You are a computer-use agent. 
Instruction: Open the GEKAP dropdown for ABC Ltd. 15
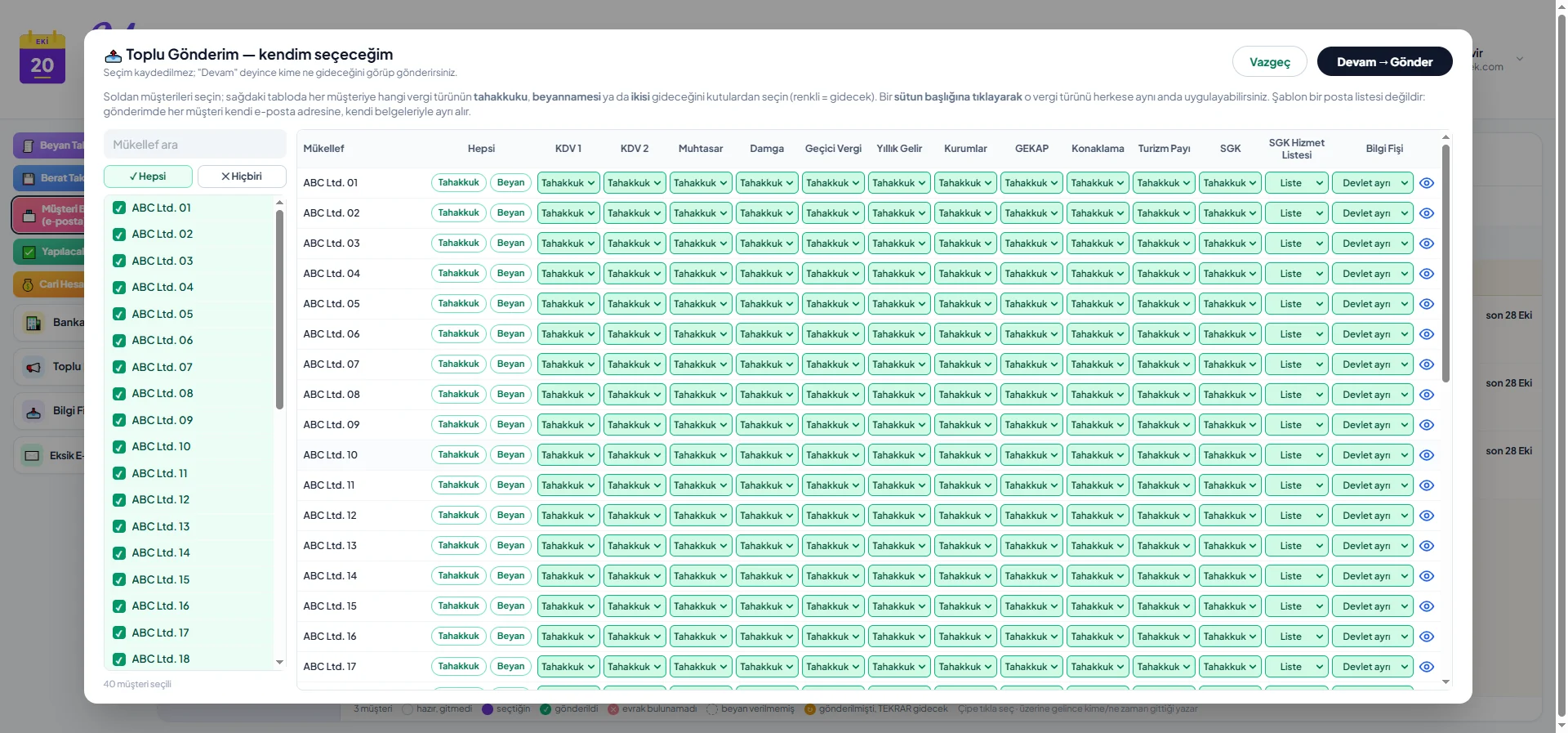[1031, 606]
